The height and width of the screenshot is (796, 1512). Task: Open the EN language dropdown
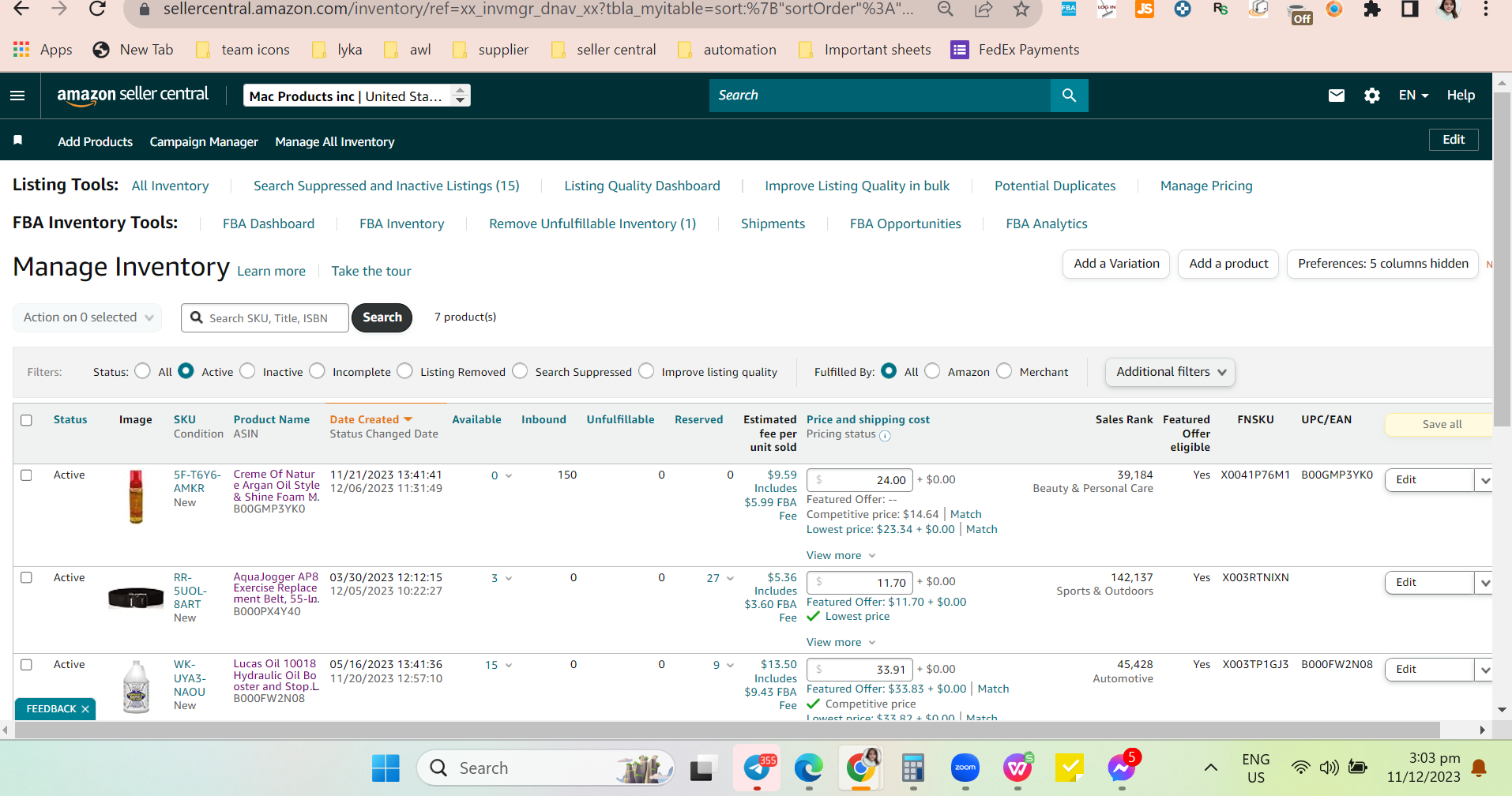click(1413, 96)
